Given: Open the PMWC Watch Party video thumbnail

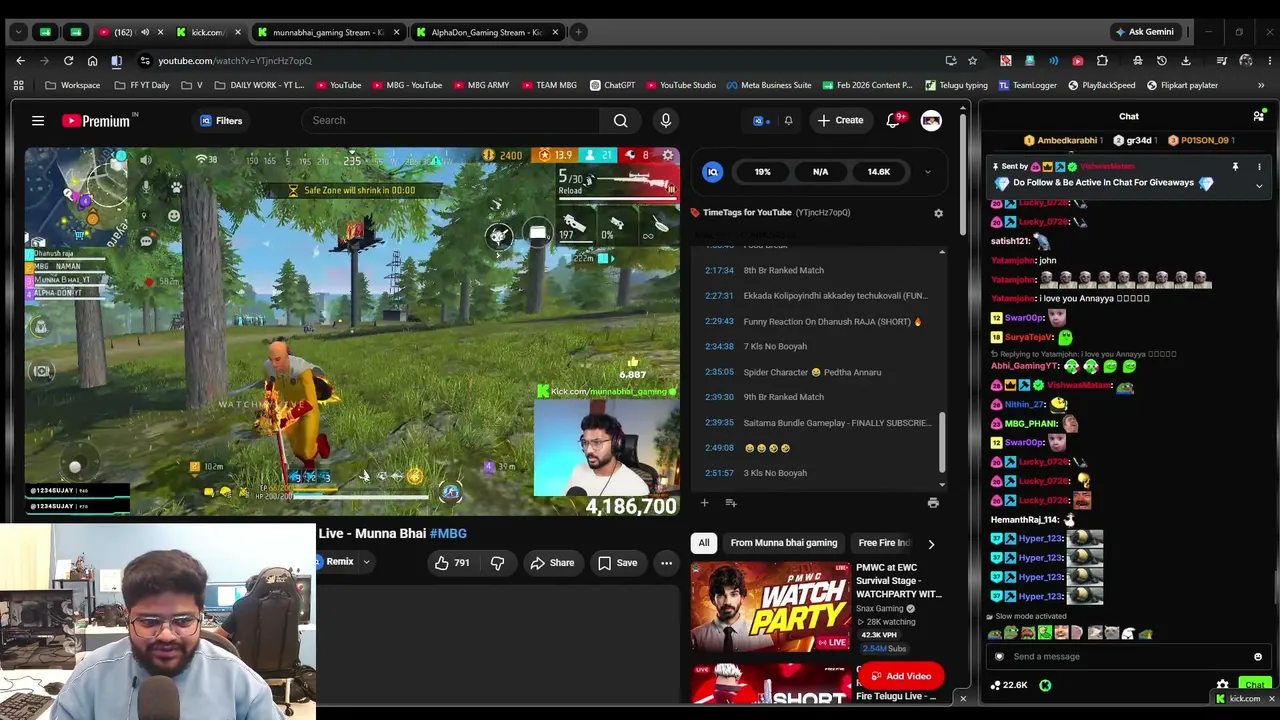Looking at the screenshot, I should (770, 607).
